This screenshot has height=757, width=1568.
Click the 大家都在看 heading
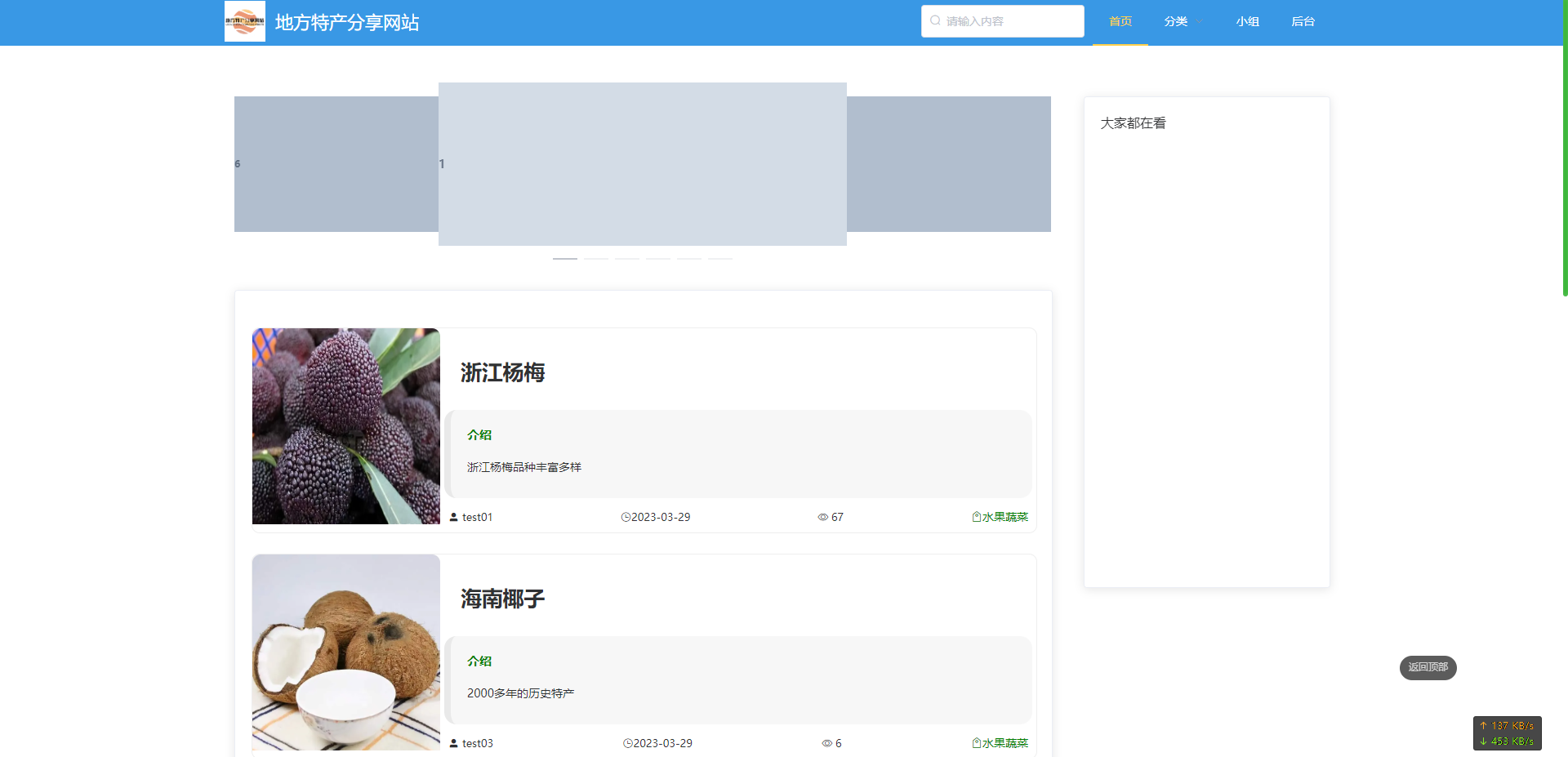1133,123
